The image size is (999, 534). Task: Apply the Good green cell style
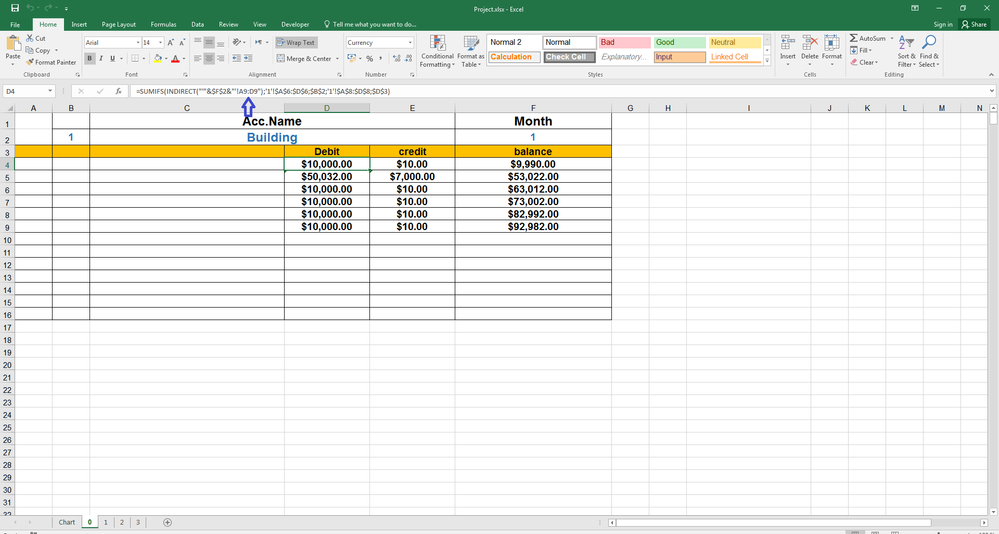click(680, 42)
